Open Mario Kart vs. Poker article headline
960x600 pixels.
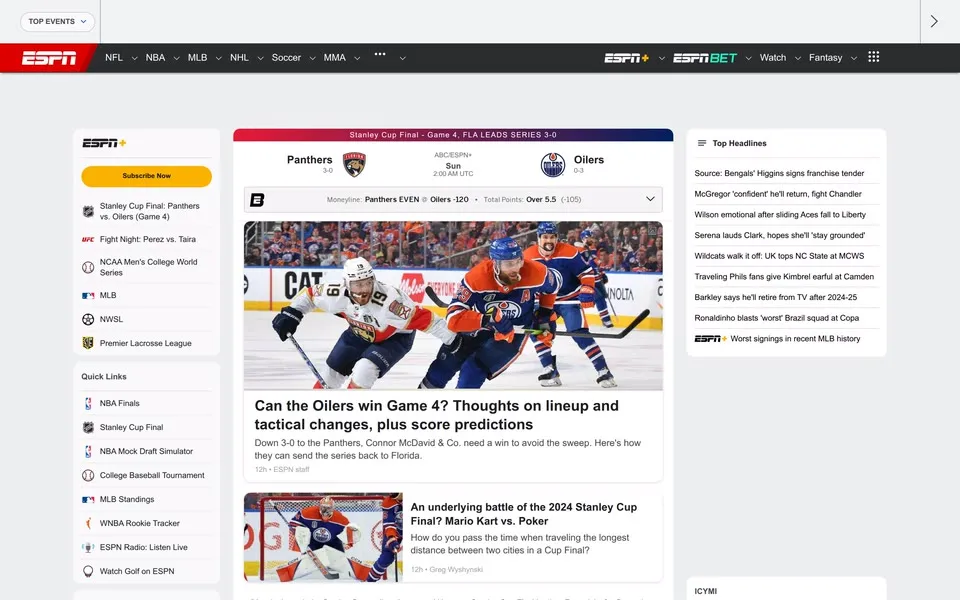(x=523, y=514)
